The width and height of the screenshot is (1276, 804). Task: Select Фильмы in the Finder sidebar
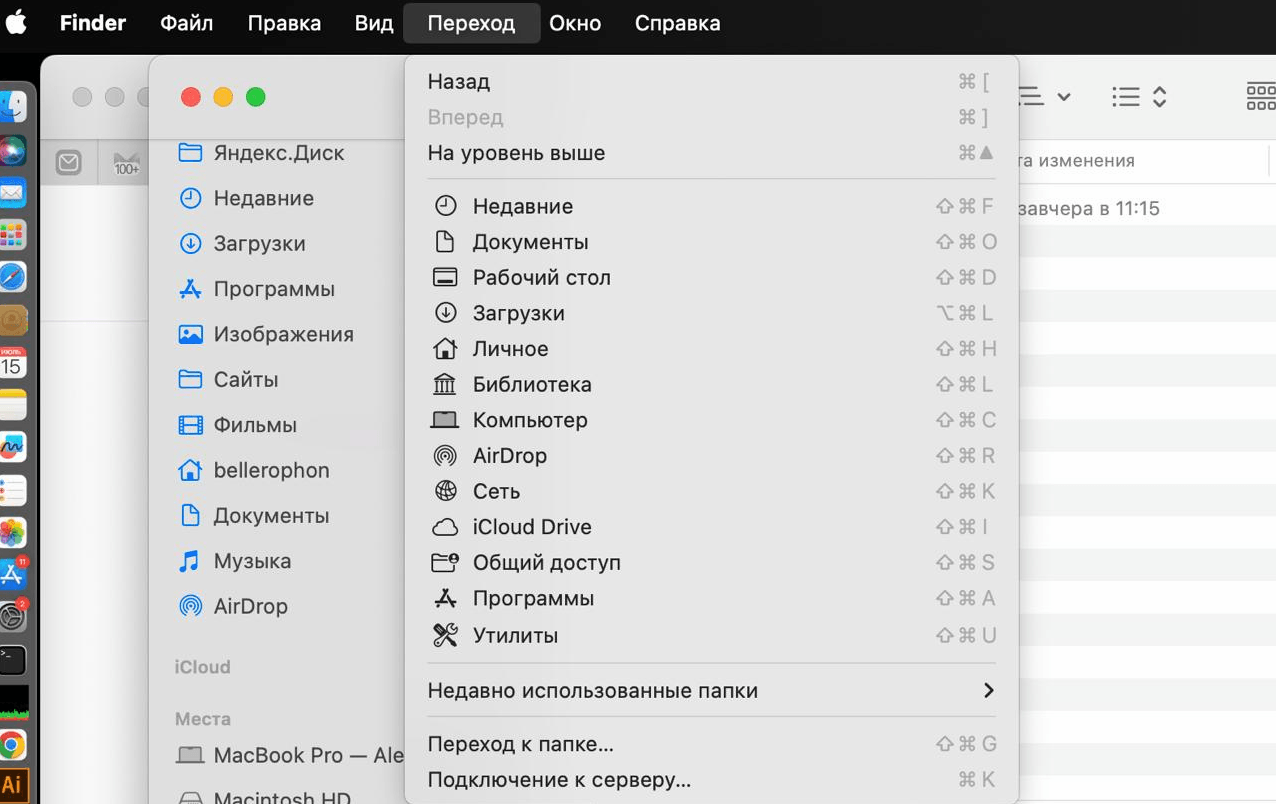pyautogui.click(x=237, y=425)
